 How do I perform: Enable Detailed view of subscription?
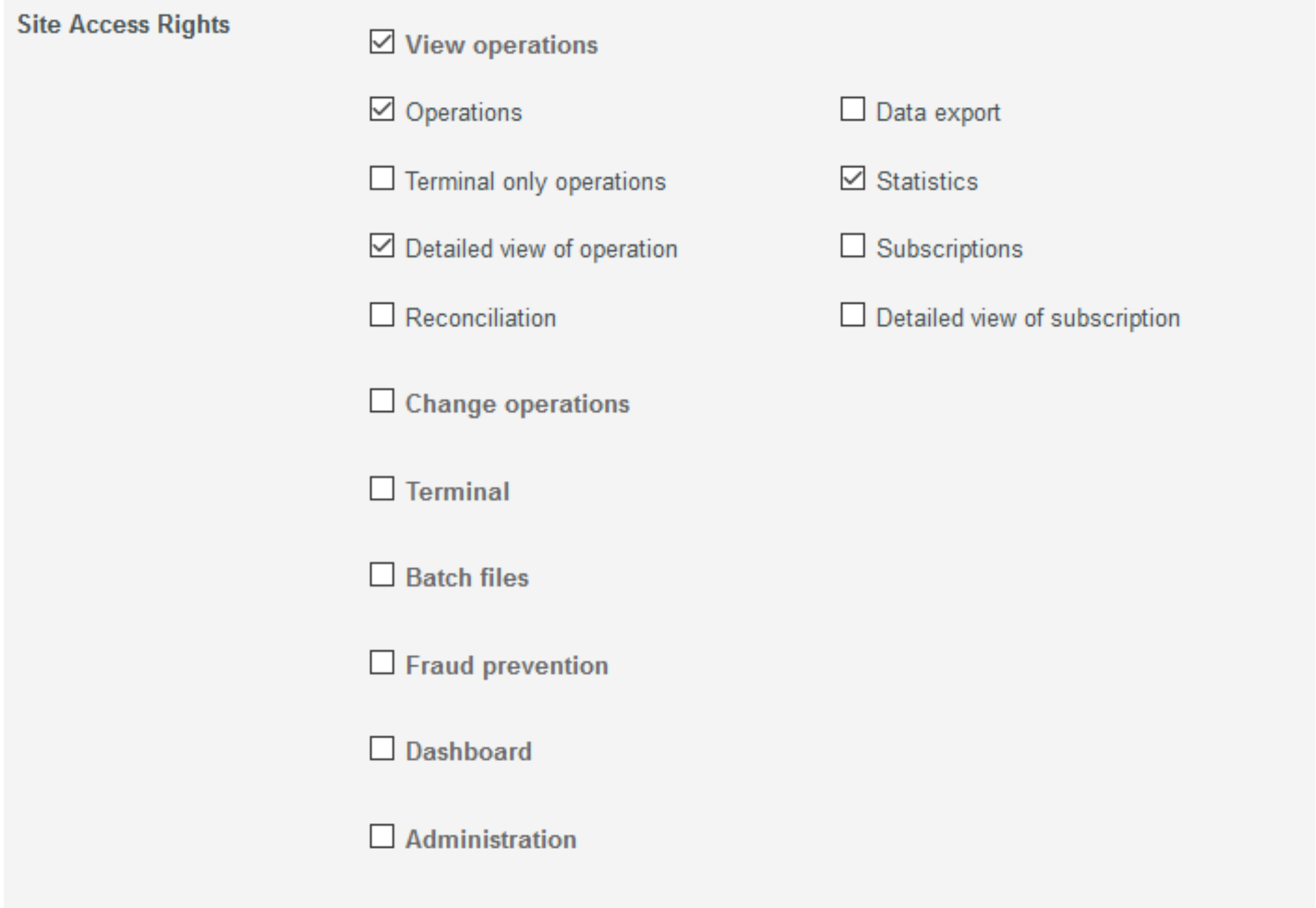[852, 315]
